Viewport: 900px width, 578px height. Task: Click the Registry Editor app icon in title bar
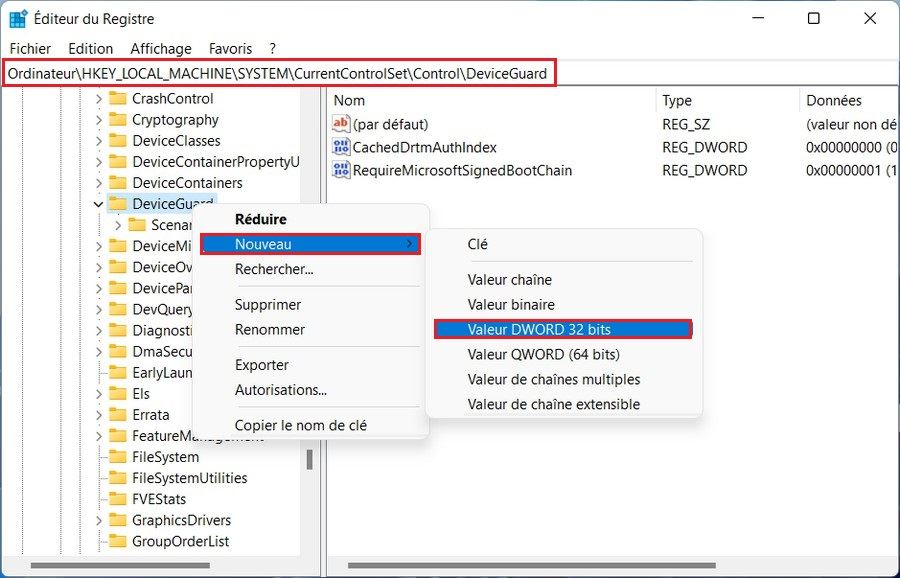[18, 19]
